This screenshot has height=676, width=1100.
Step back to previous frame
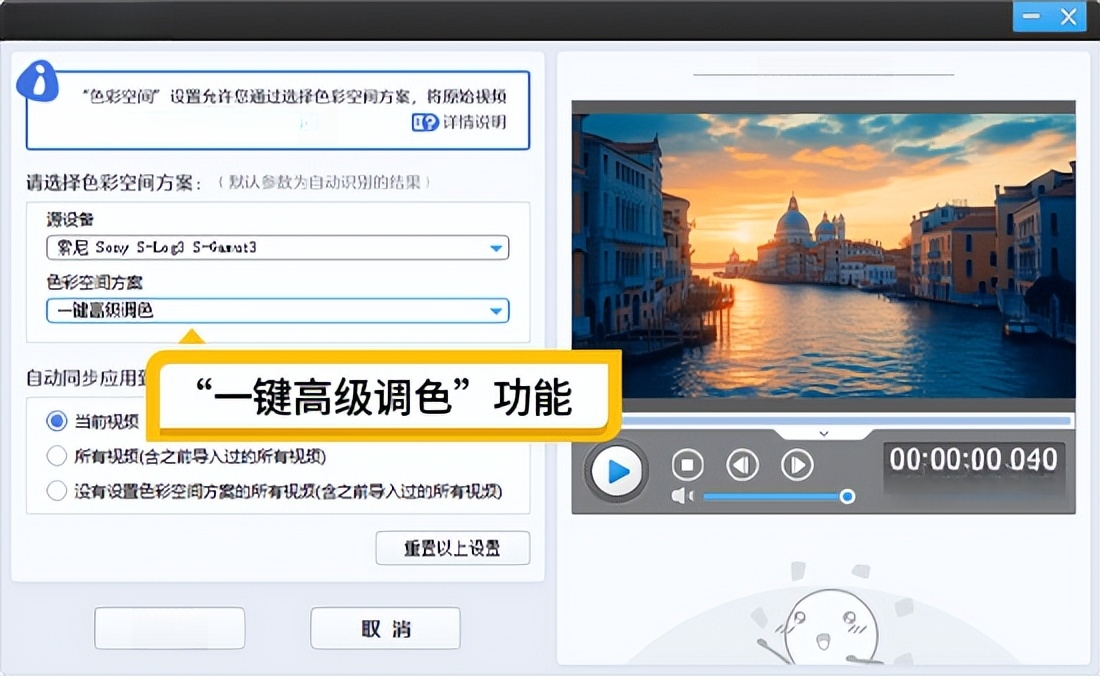[742, 465]
